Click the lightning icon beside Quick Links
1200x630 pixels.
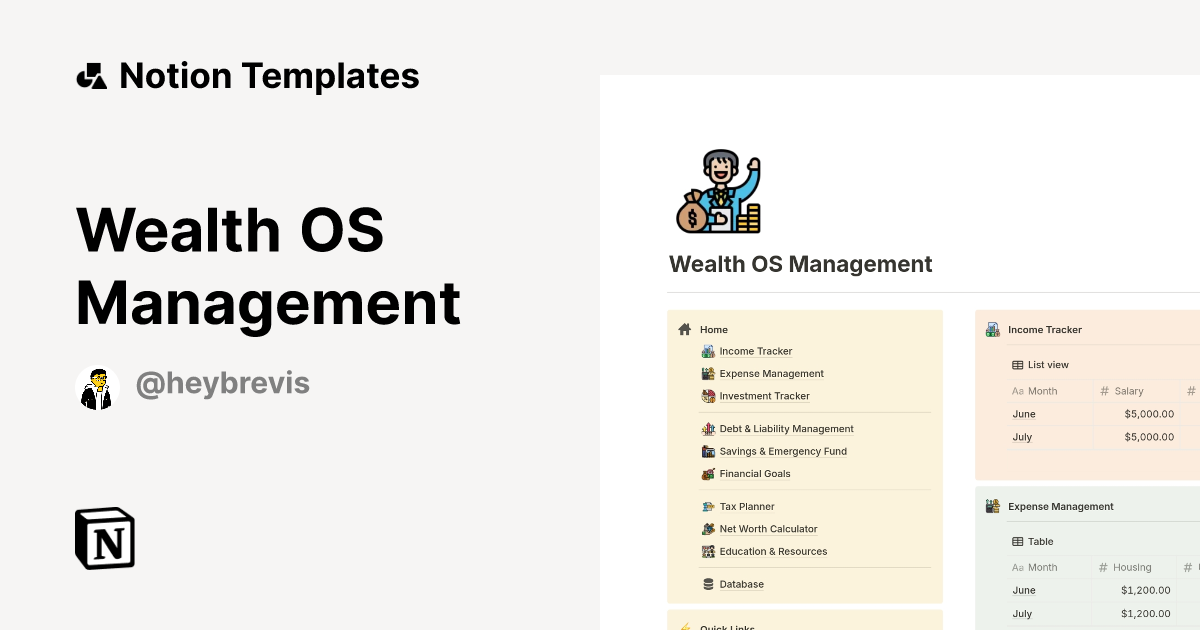(686, 627)
